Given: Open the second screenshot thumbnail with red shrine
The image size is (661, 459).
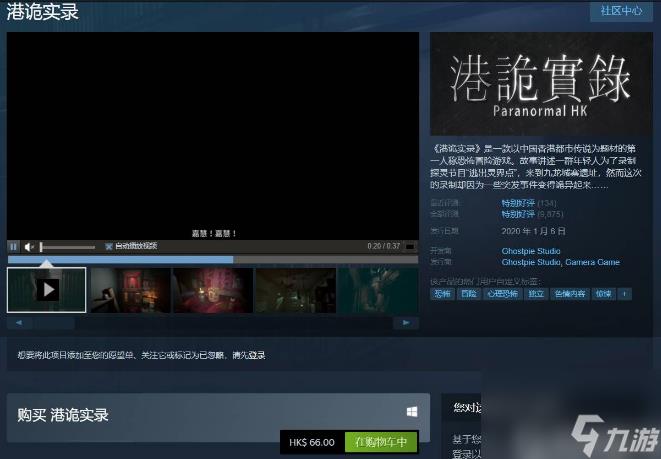Looking at the screenshot, I should point(130,290).
